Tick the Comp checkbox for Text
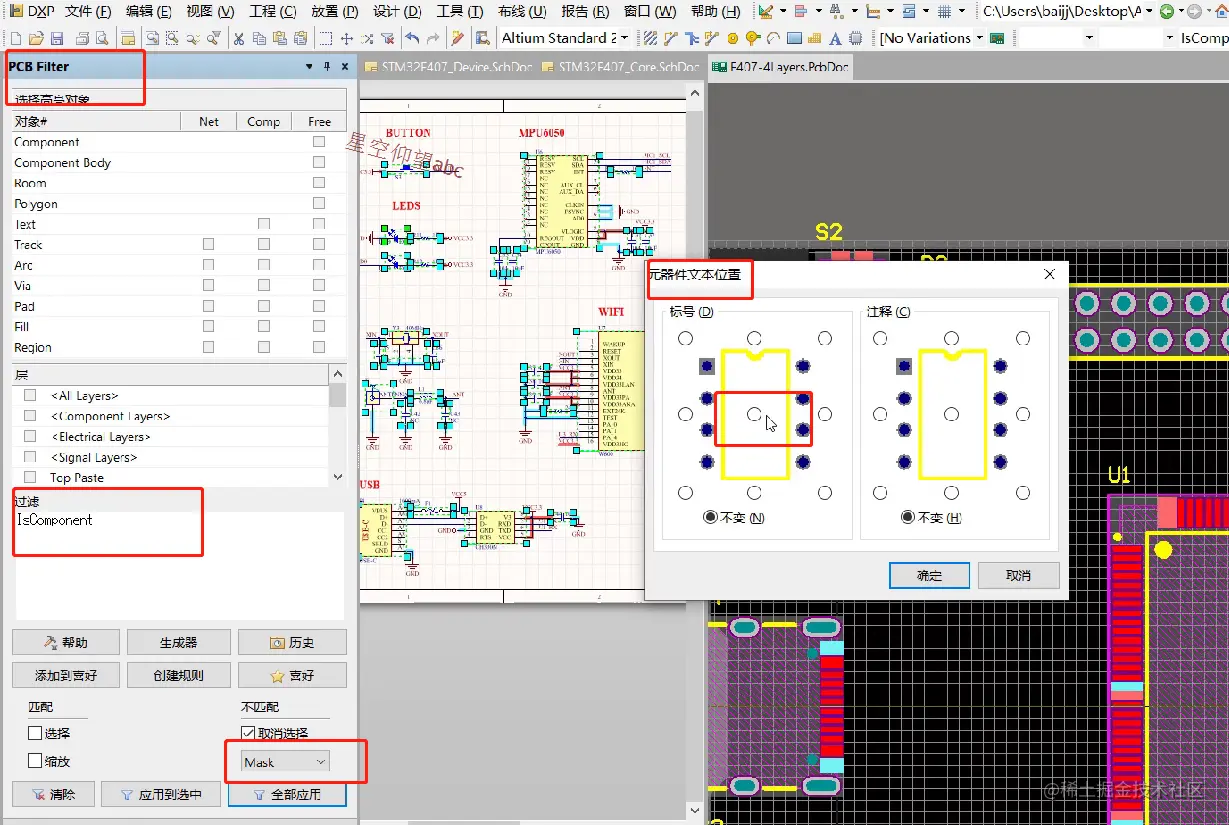Viewport: 1229px width, 825px height. 264,224
